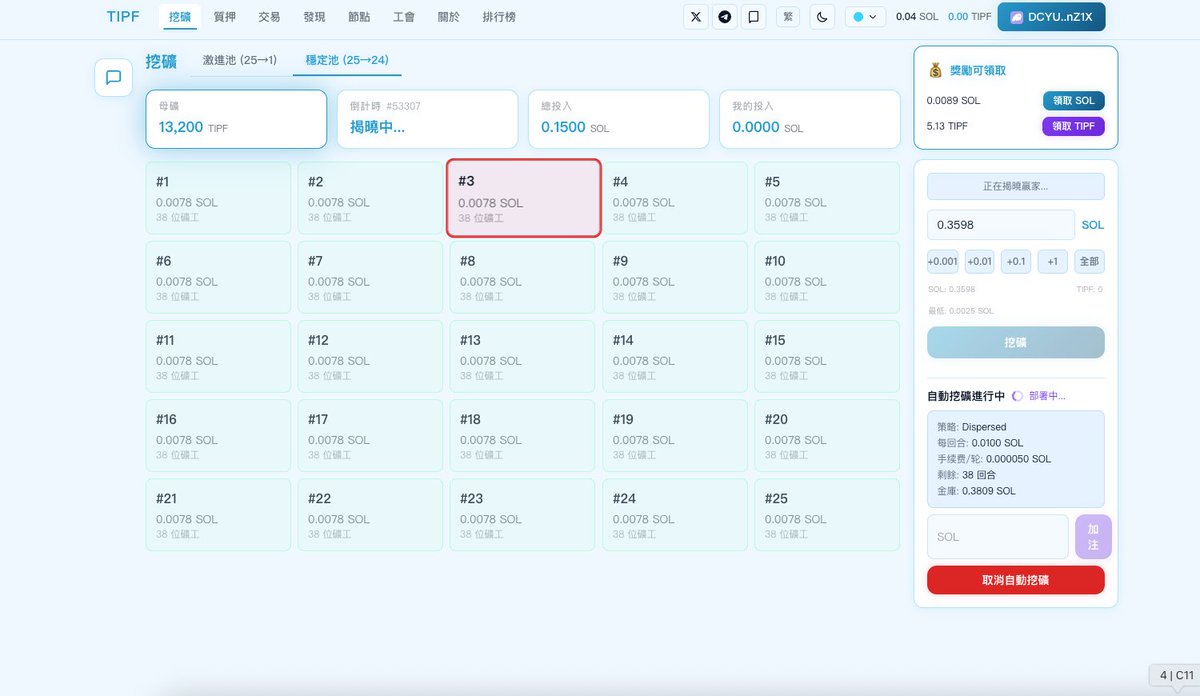This screenshot has width=1200, height=696.
Task: Select mining tile #20
Action: click(827, 435)
